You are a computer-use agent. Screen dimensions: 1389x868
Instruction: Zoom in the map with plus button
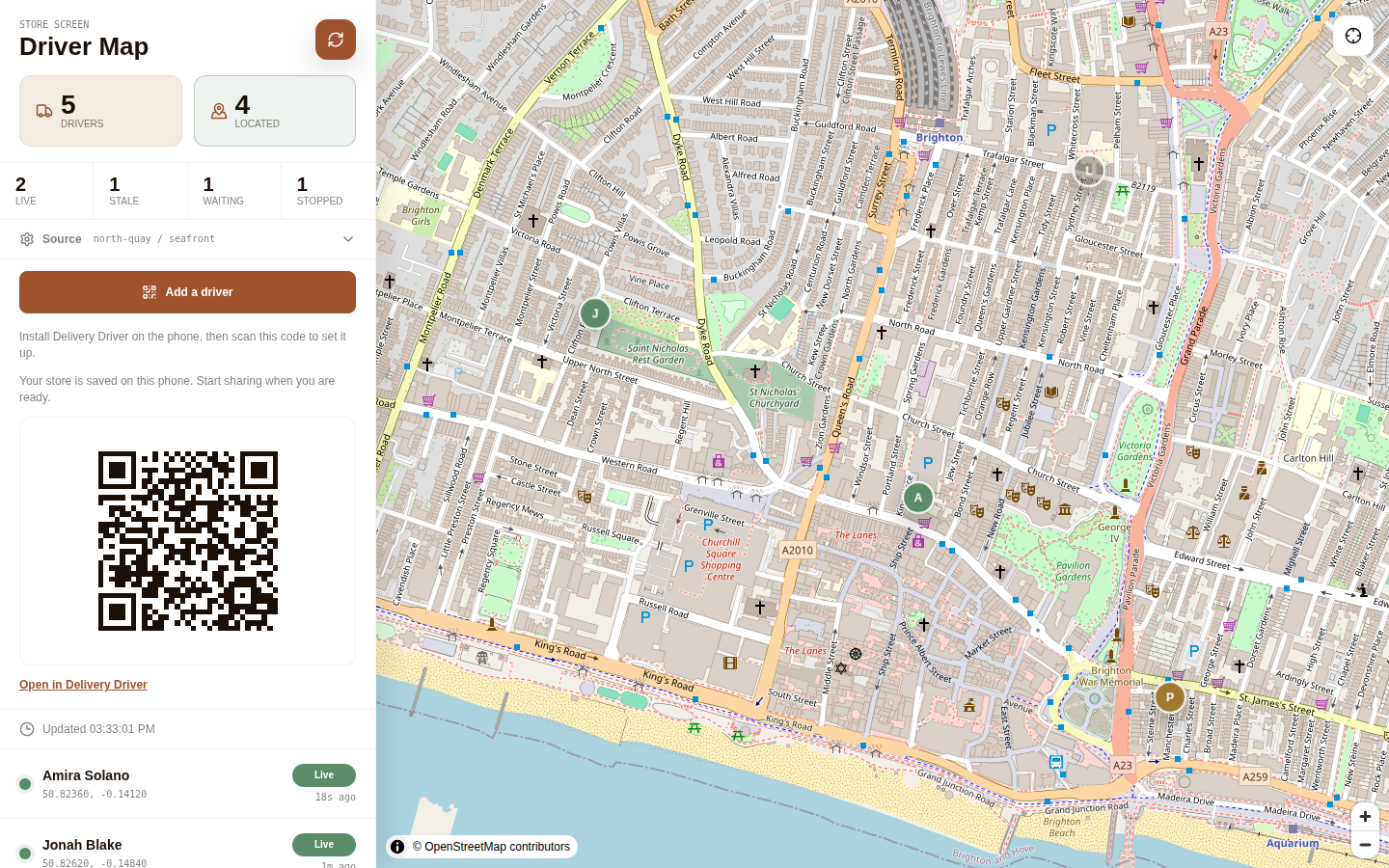click(x=1365, y=816)
